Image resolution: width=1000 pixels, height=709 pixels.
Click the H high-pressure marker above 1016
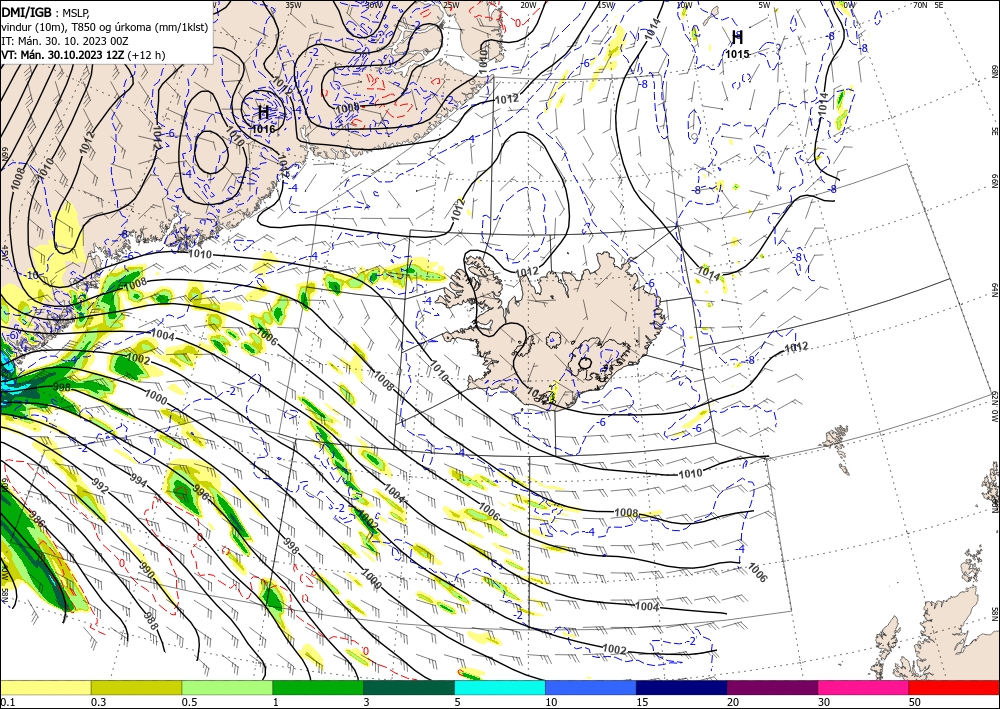point(263,113)
